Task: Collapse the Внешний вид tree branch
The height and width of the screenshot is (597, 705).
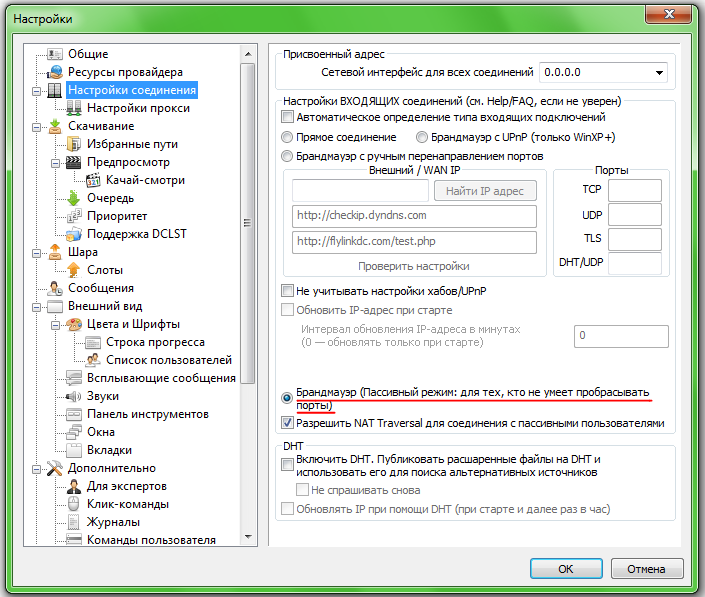Action: click(x=38, y=306)
